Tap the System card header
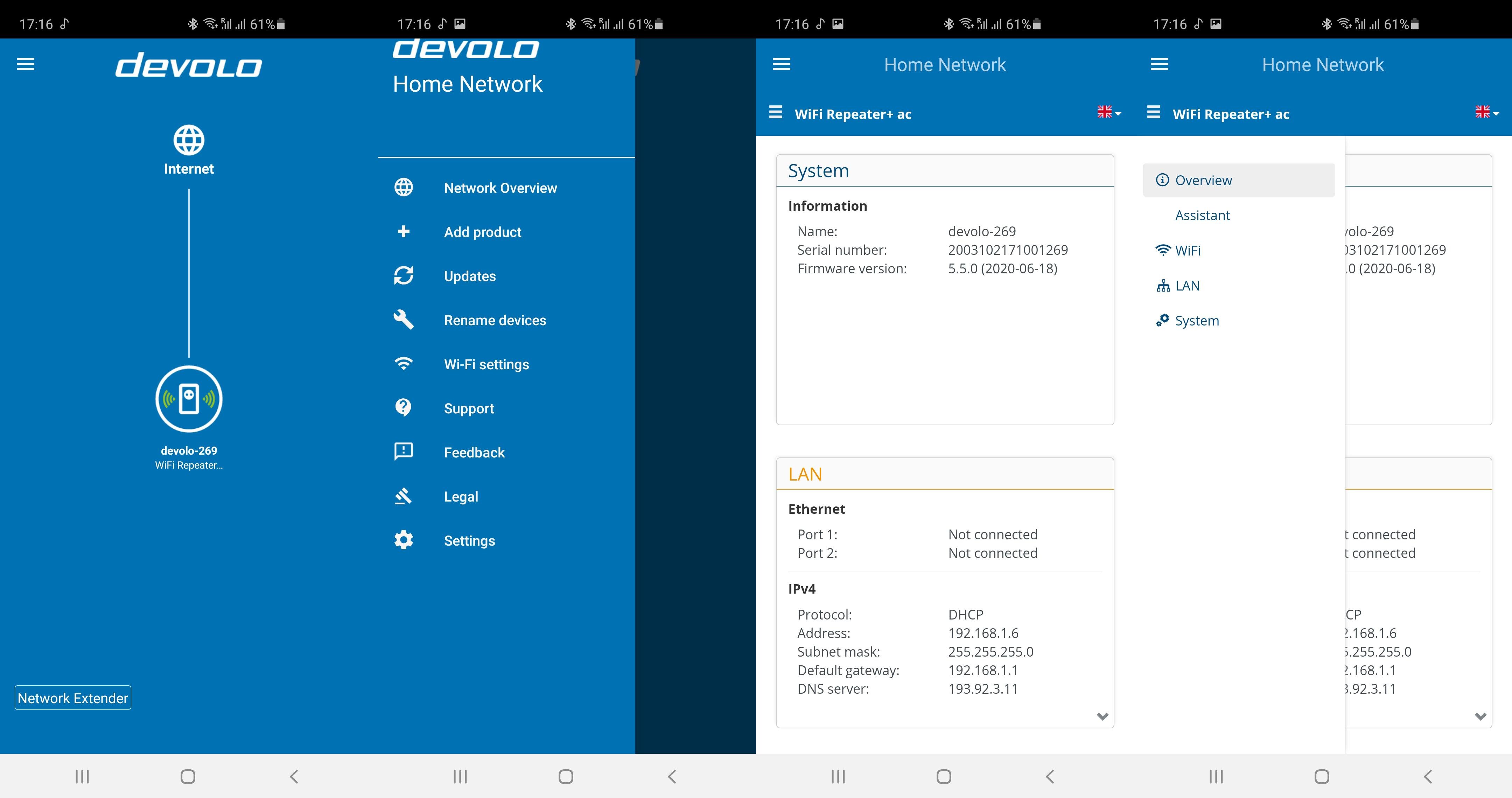The height and width of the screenshot is (798, 1512). point(945,171)
